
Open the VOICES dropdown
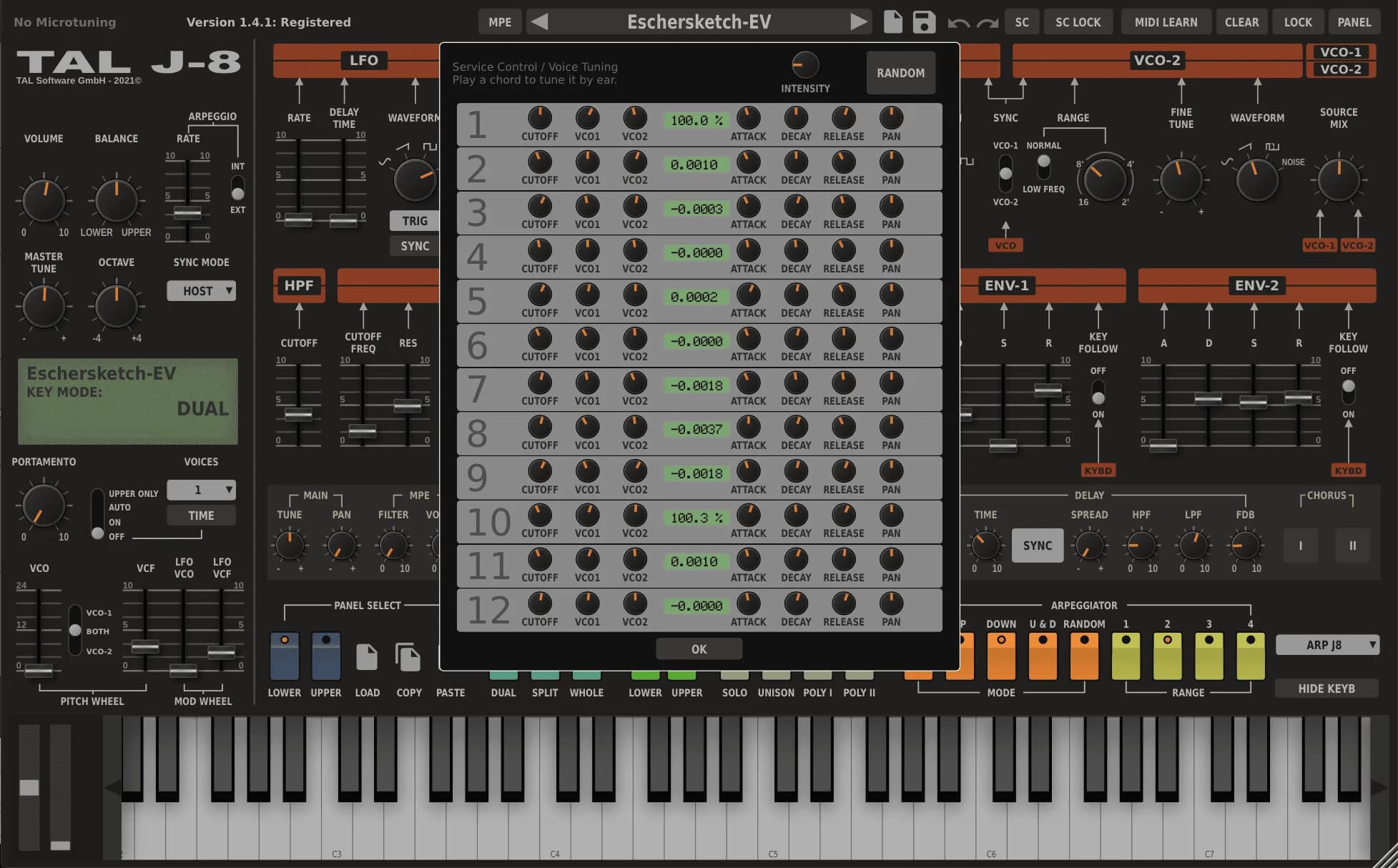click(x=201, y=490)
